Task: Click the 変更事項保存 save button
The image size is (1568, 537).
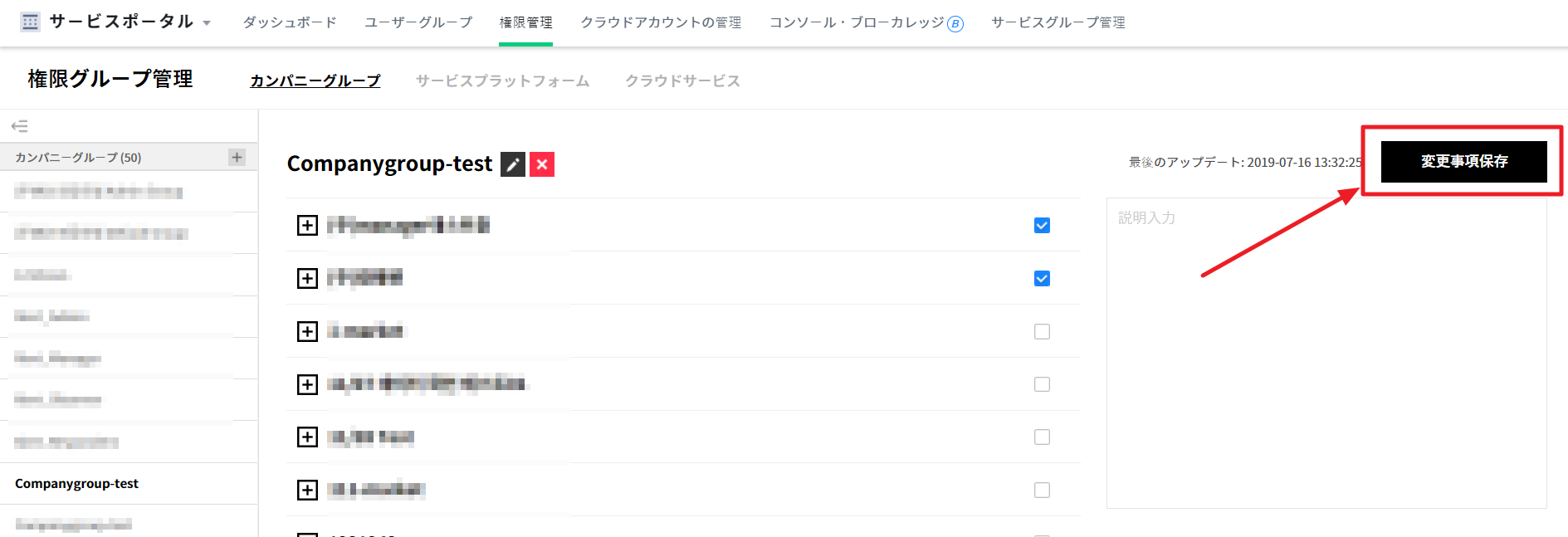Action: click(x=1463, y=161)
